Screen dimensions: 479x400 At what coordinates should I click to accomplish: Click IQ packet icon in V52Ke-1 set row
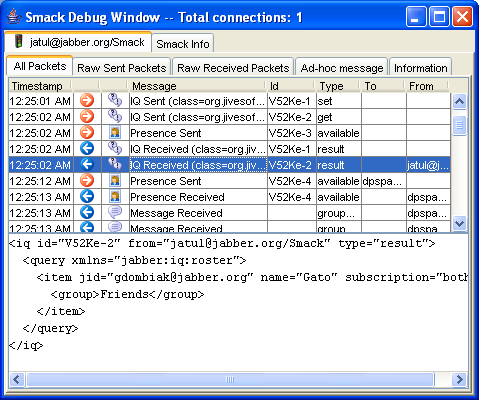115,100
